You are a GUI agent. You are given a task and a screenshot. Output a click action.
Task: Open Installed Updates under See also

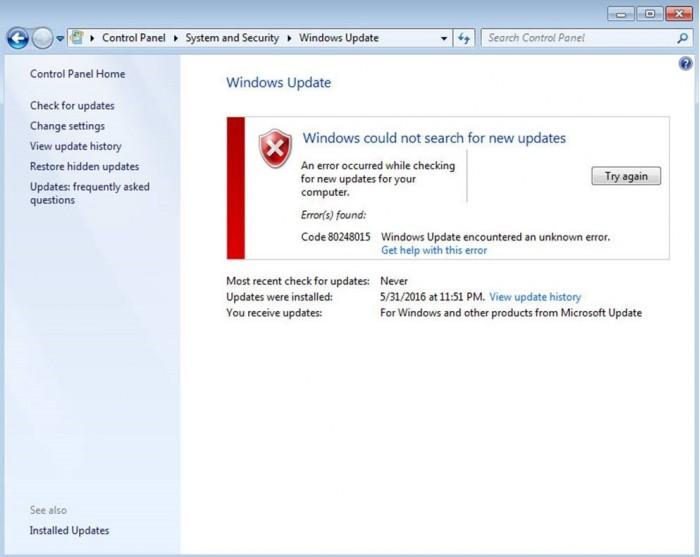pyautogui.click(x=69, y=531)
